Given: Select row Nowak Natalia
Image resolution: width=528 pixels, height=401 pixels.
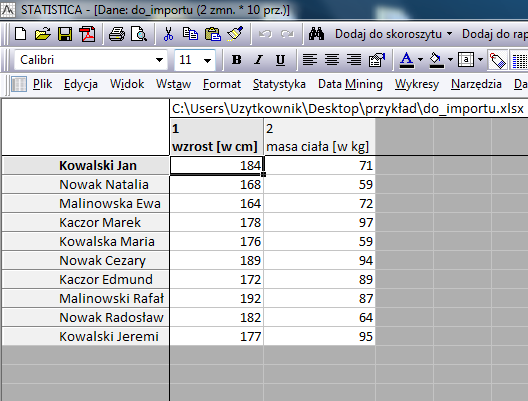Looking at the screenshot, I should pyautogui.click(x=86, y=185).
